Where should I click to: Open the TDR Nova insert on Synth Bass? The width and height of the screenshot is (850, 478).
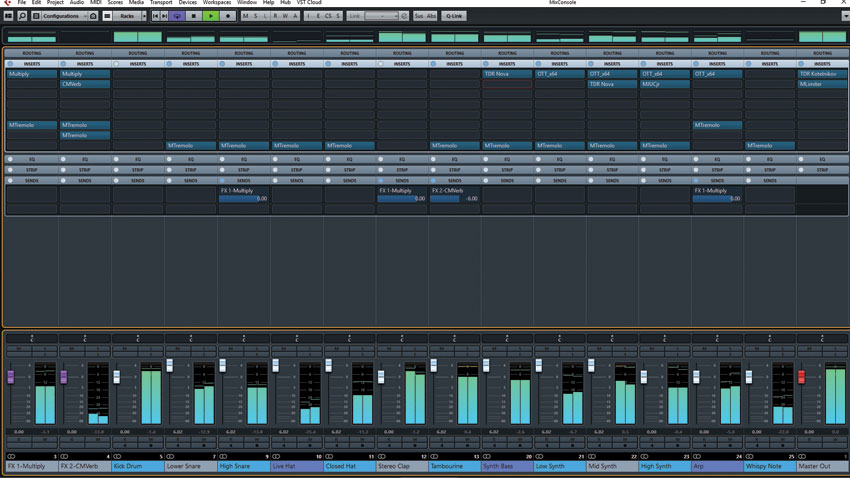[507, 74]
